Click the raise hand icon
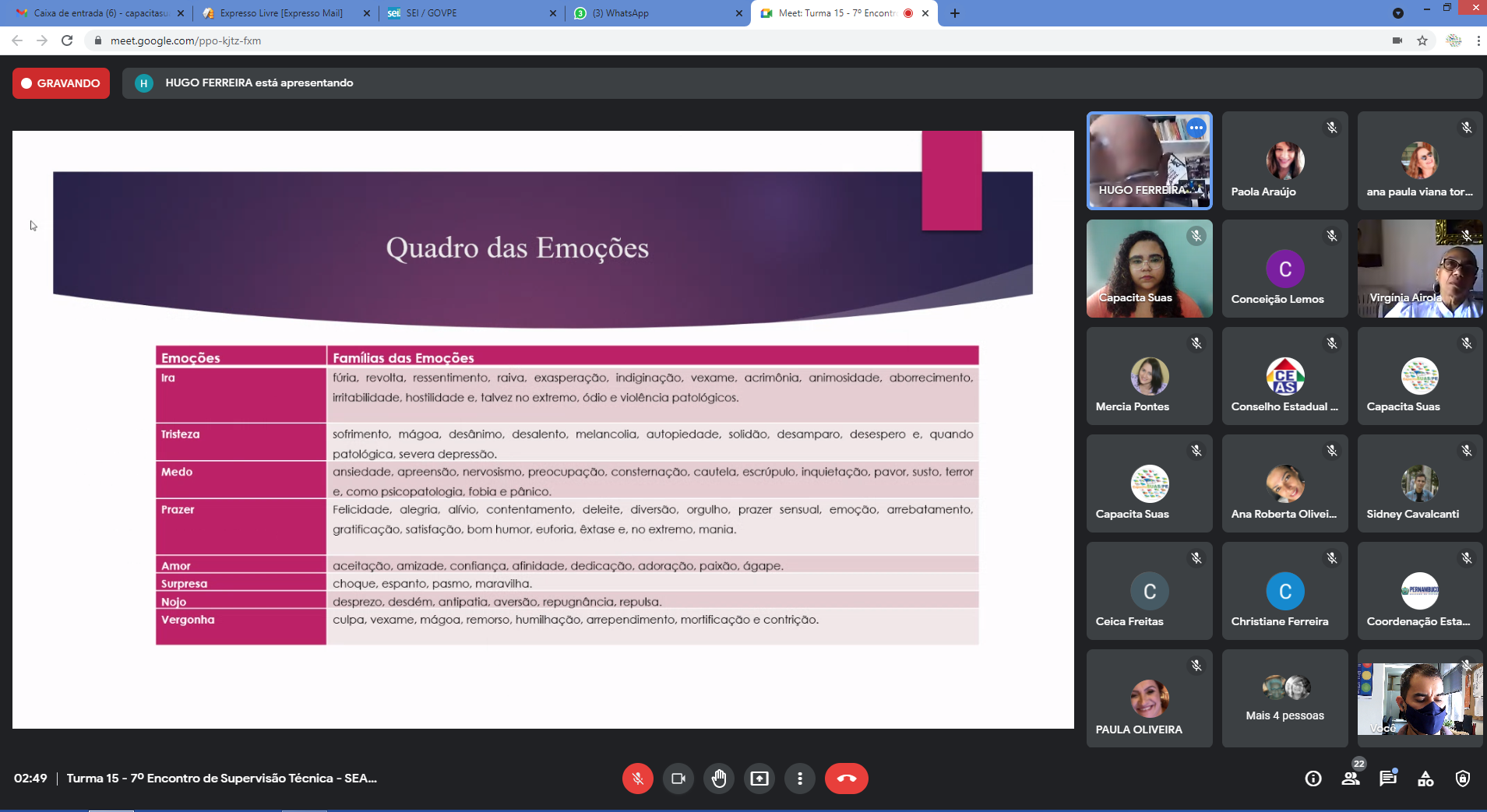 (718, 779)
